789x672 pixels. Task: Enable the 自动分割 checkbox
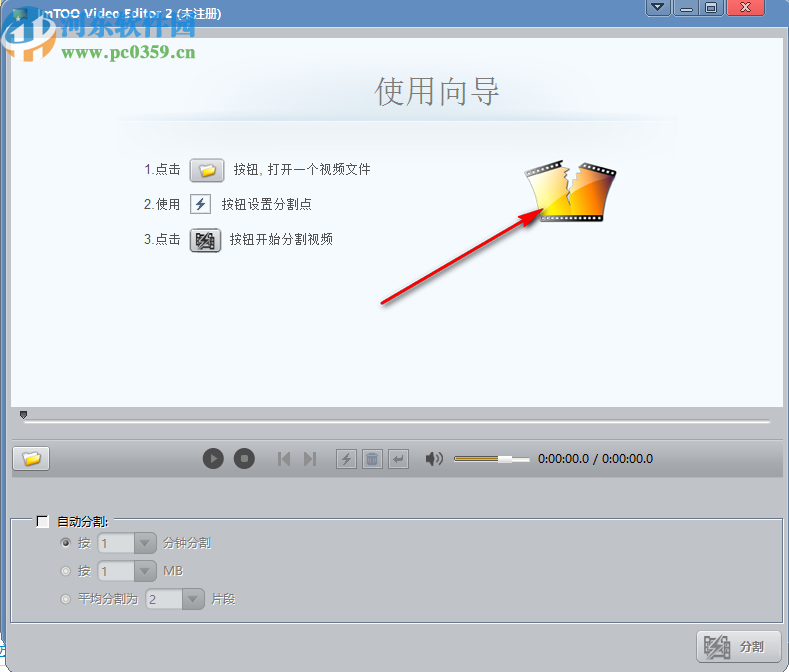click(x=43, y=521)
